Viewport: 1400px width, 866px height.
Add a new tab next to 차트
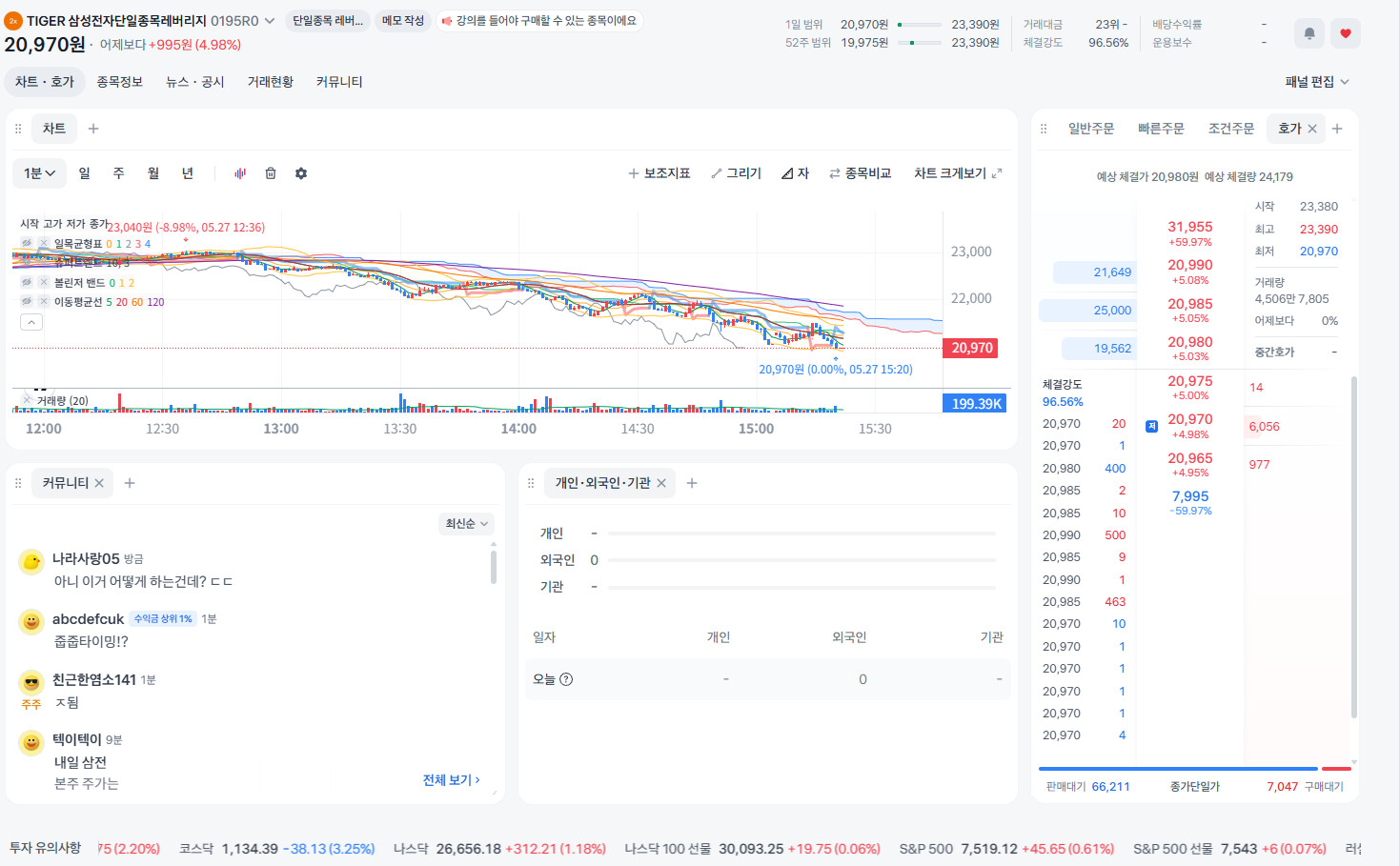click(93, 129)
